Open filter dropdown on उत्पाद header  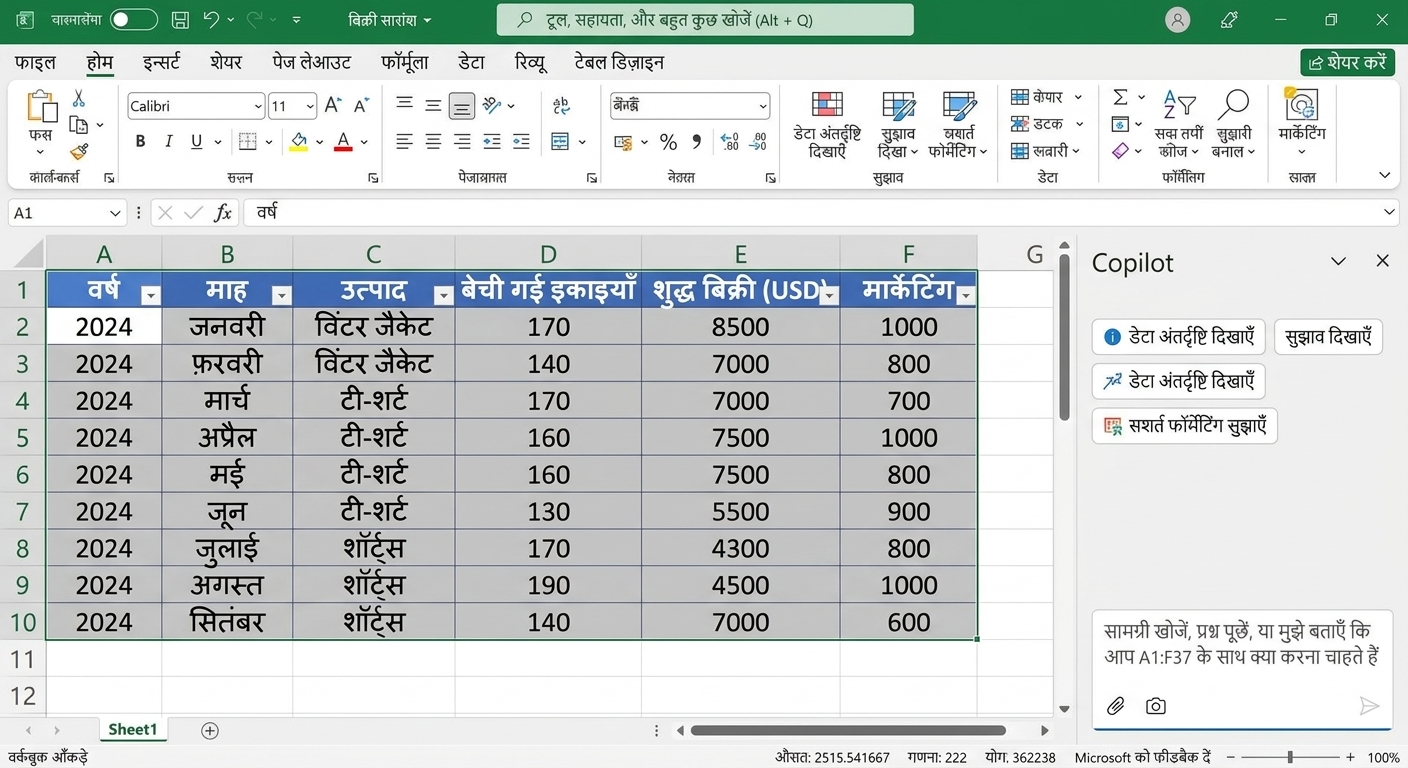444,295
